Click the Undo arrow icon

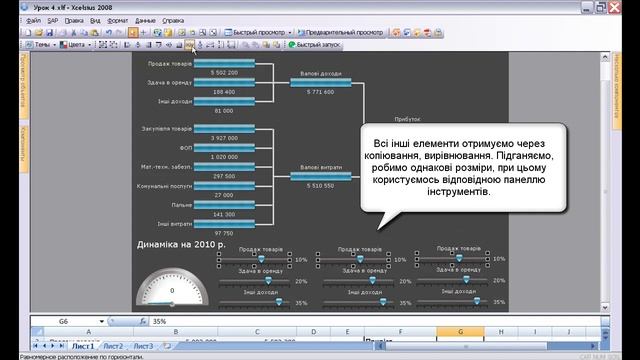click(x=109, y=33)
